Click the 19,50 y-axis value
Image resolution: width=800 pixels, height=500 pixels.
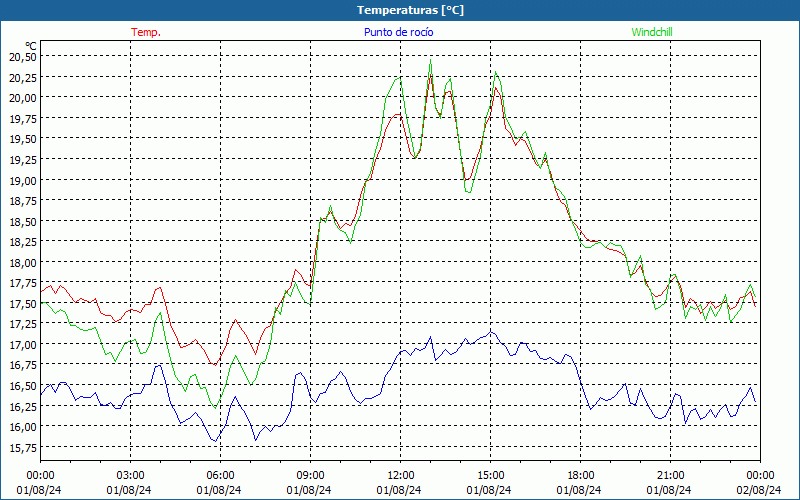click(22, 139)
